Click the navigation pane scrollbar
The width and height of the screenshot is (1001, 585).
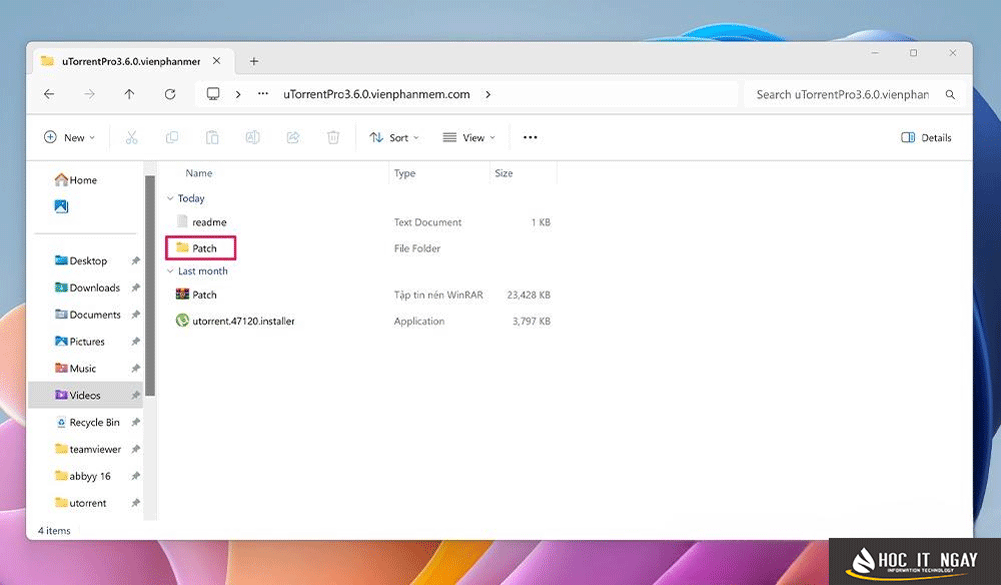(150, 285)
